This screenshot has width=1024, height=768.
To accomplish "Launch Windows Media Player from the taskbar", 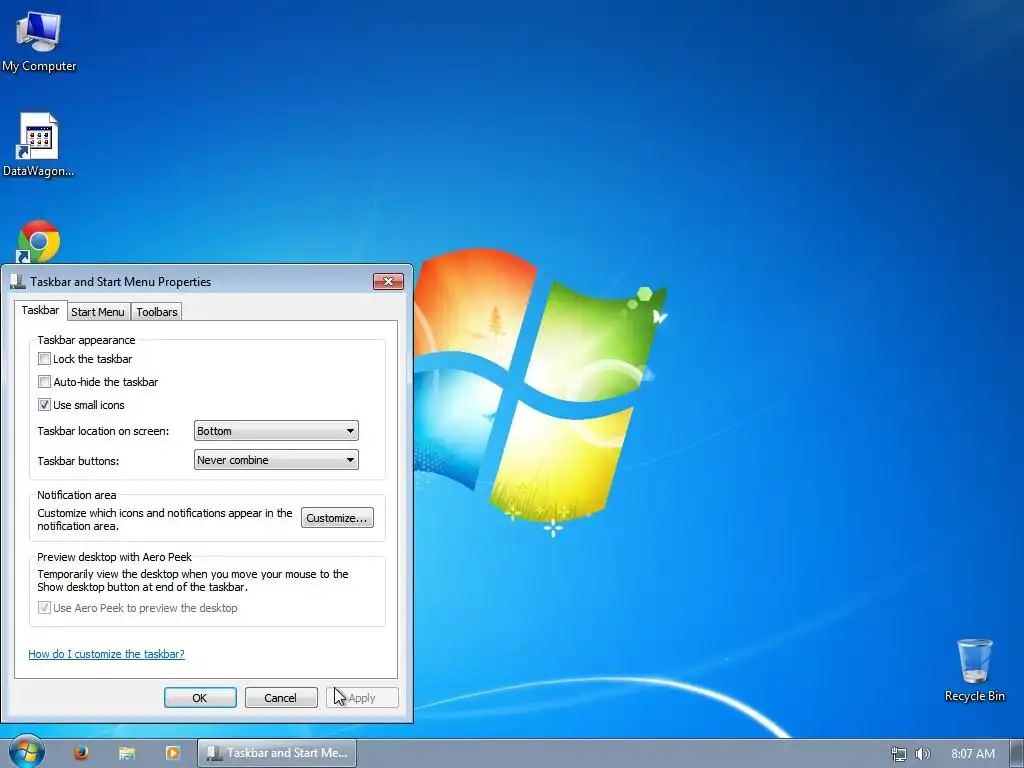I will pyautogui.click(x=172, y=753).
